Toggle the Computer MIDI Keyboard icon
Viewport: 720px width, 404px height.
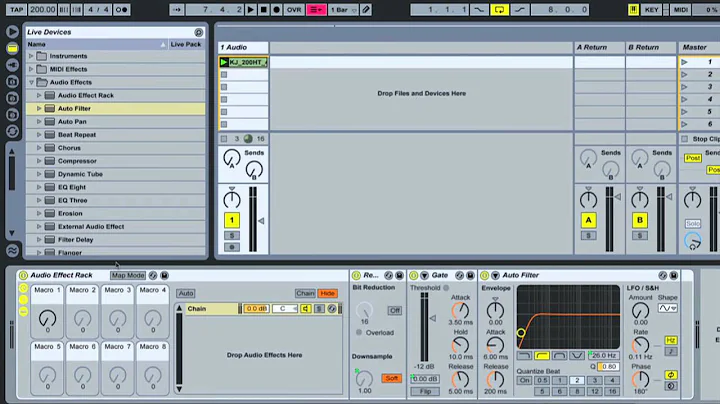click(x=633, y=10)
